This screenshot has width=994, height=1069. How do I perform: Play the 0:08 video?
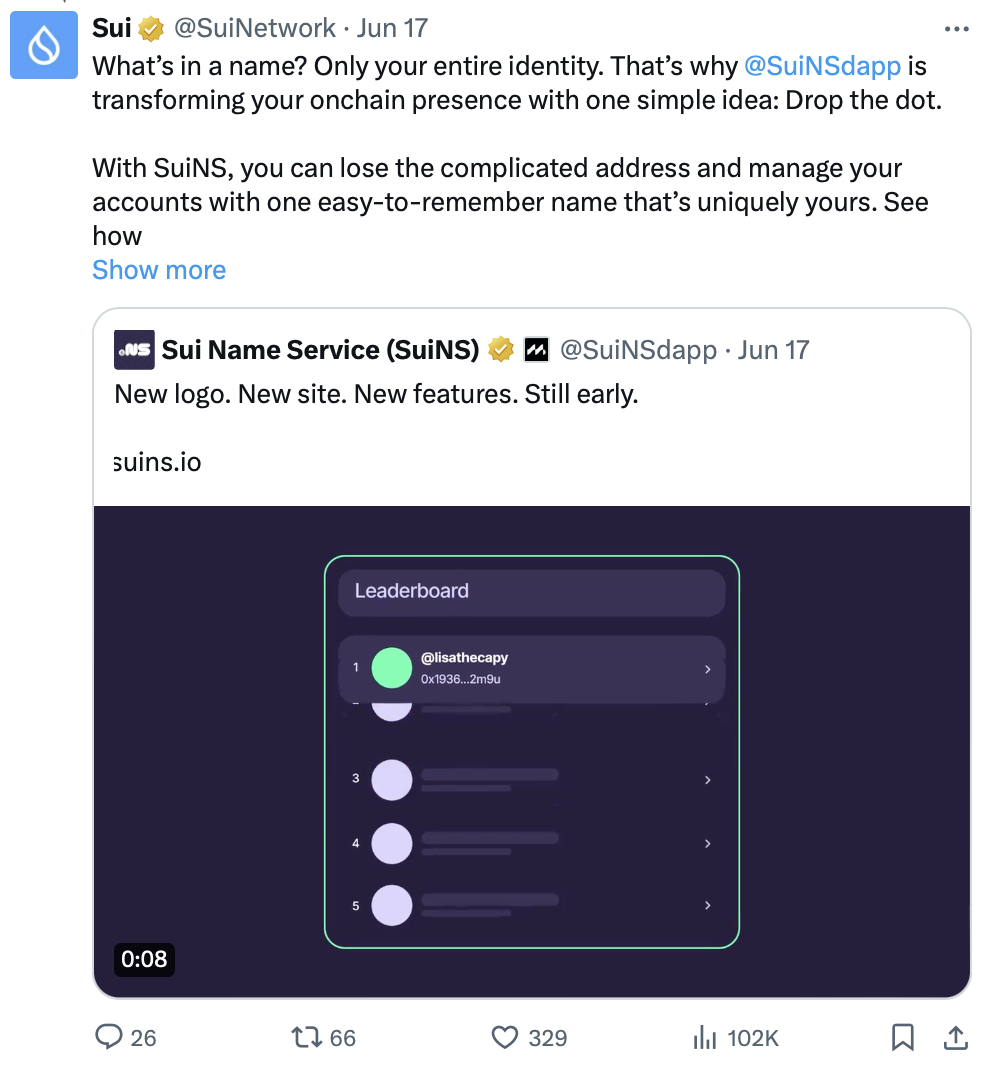tap(532, 752)
